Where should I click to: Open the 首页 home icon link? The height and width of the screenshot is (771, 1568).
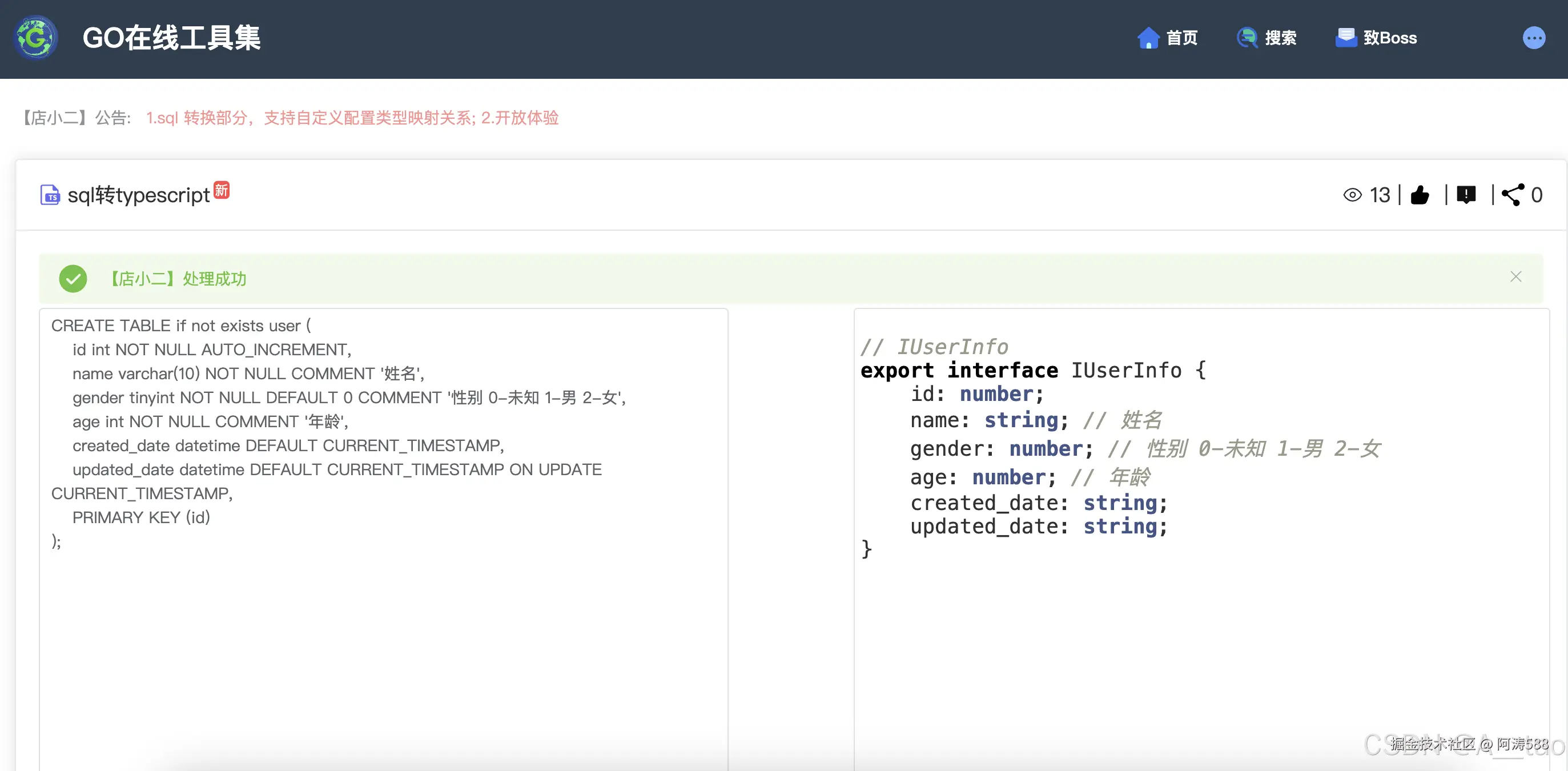(x=1149, y=38)
